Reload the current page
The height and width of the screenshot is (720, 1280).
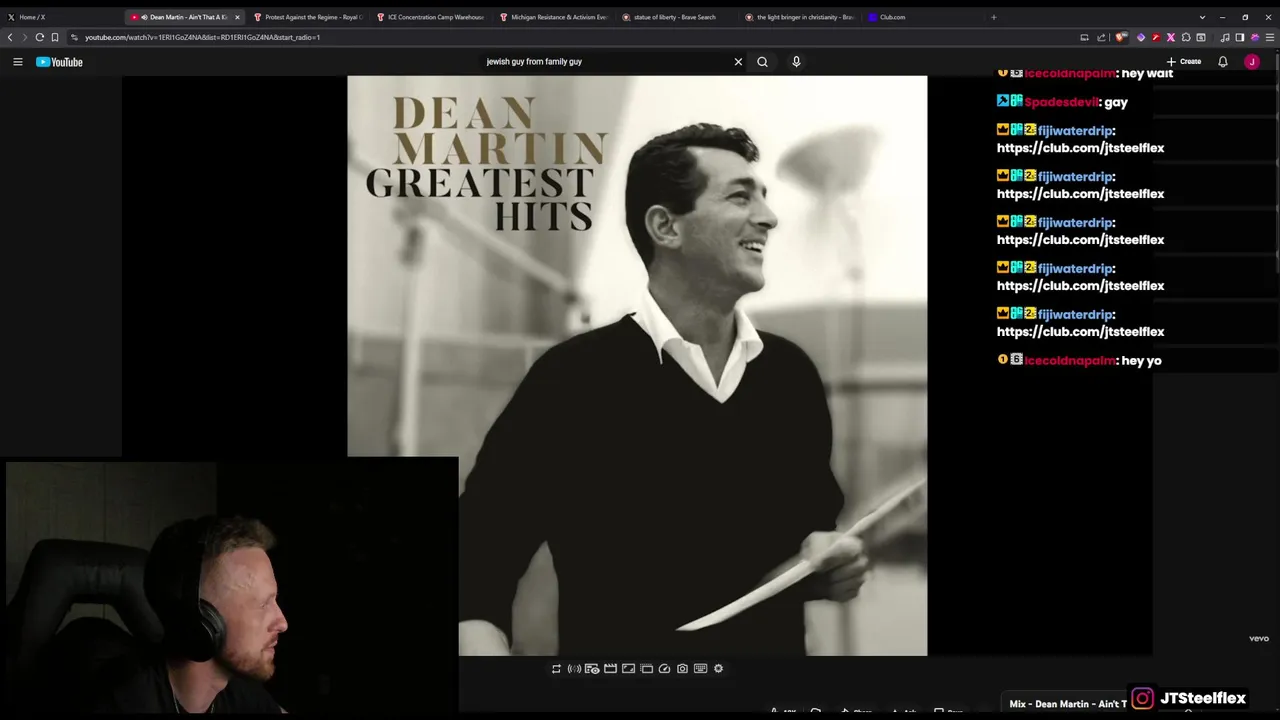(x=40, y=37)
